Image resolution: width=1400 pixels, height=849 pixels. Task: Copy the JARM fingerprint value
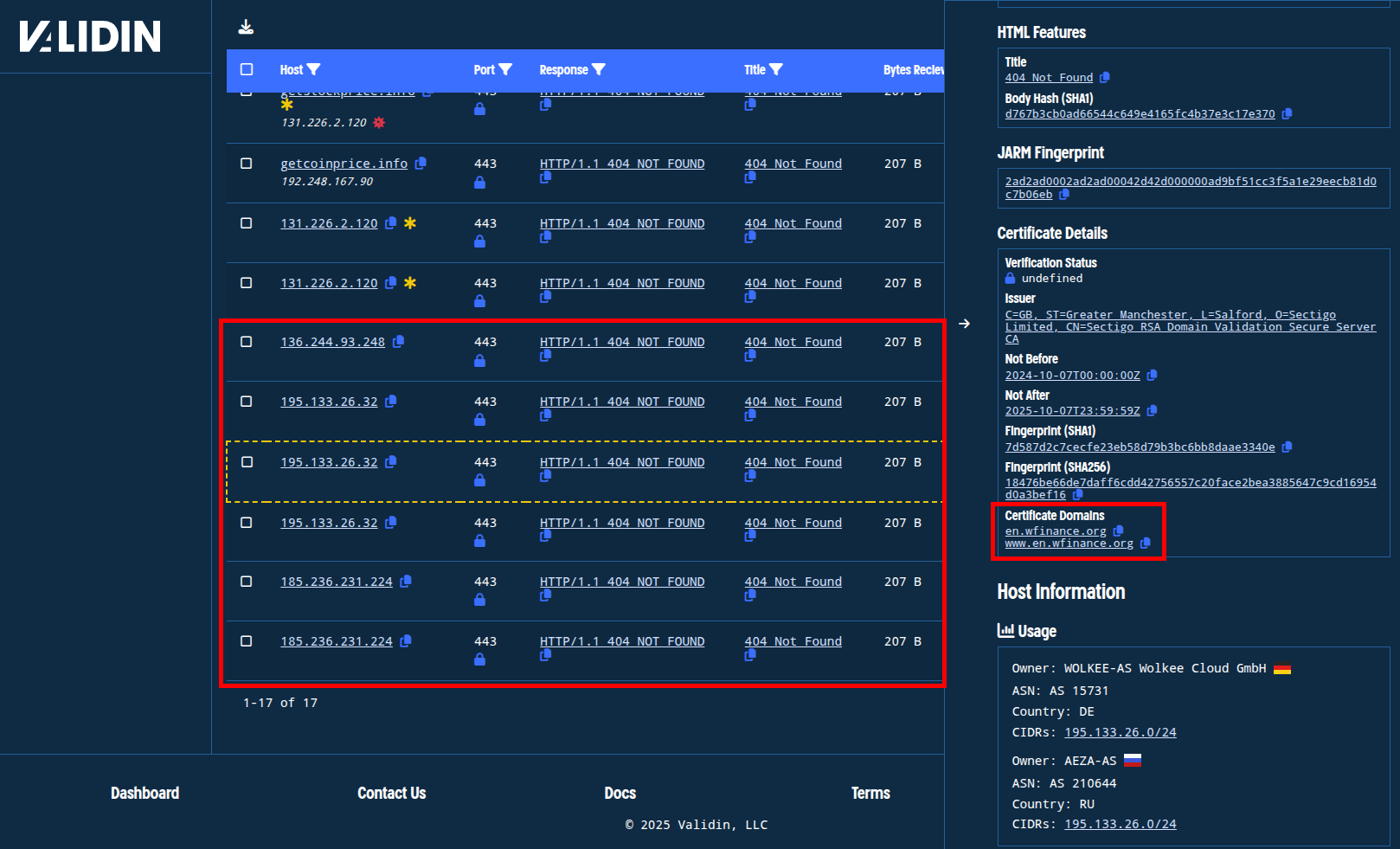point(1064,195)
